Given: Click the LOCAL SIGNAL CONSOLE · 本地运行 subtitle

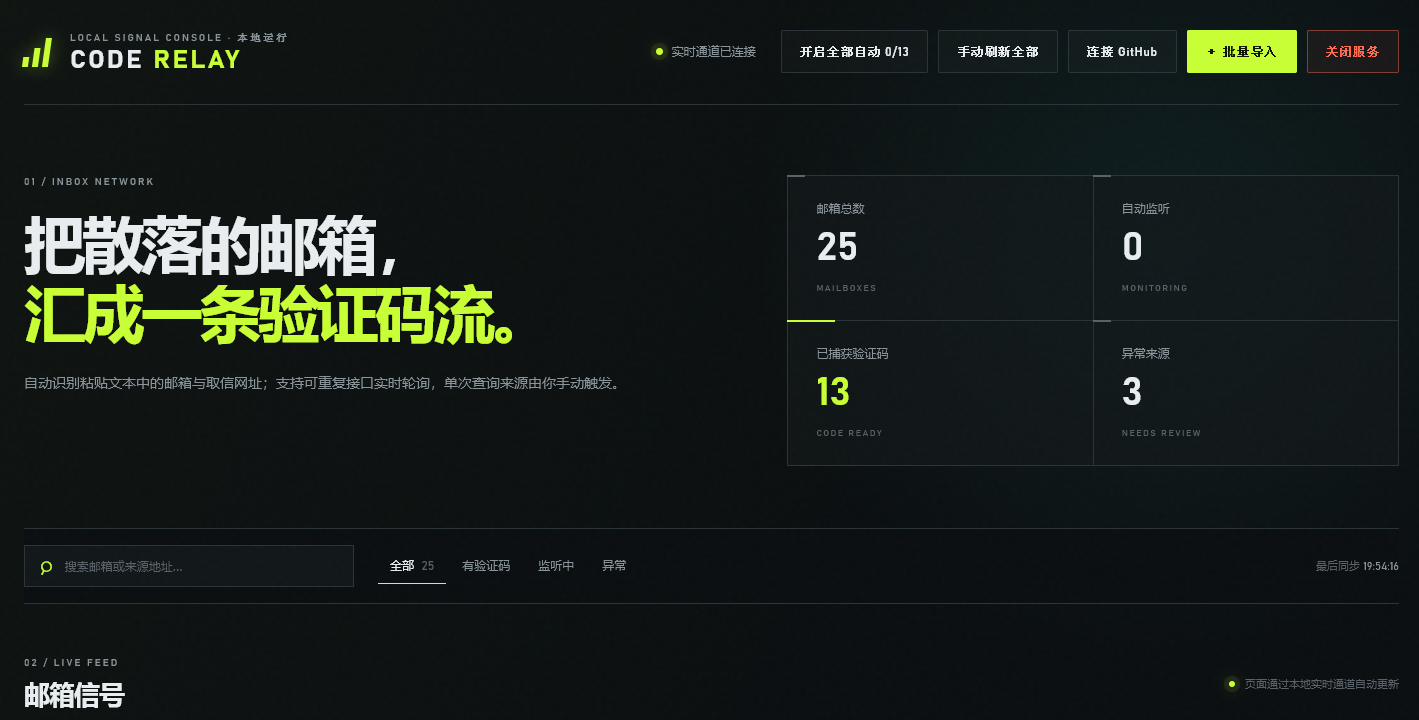Looking at the screenshot, I should tap(178, 37).
